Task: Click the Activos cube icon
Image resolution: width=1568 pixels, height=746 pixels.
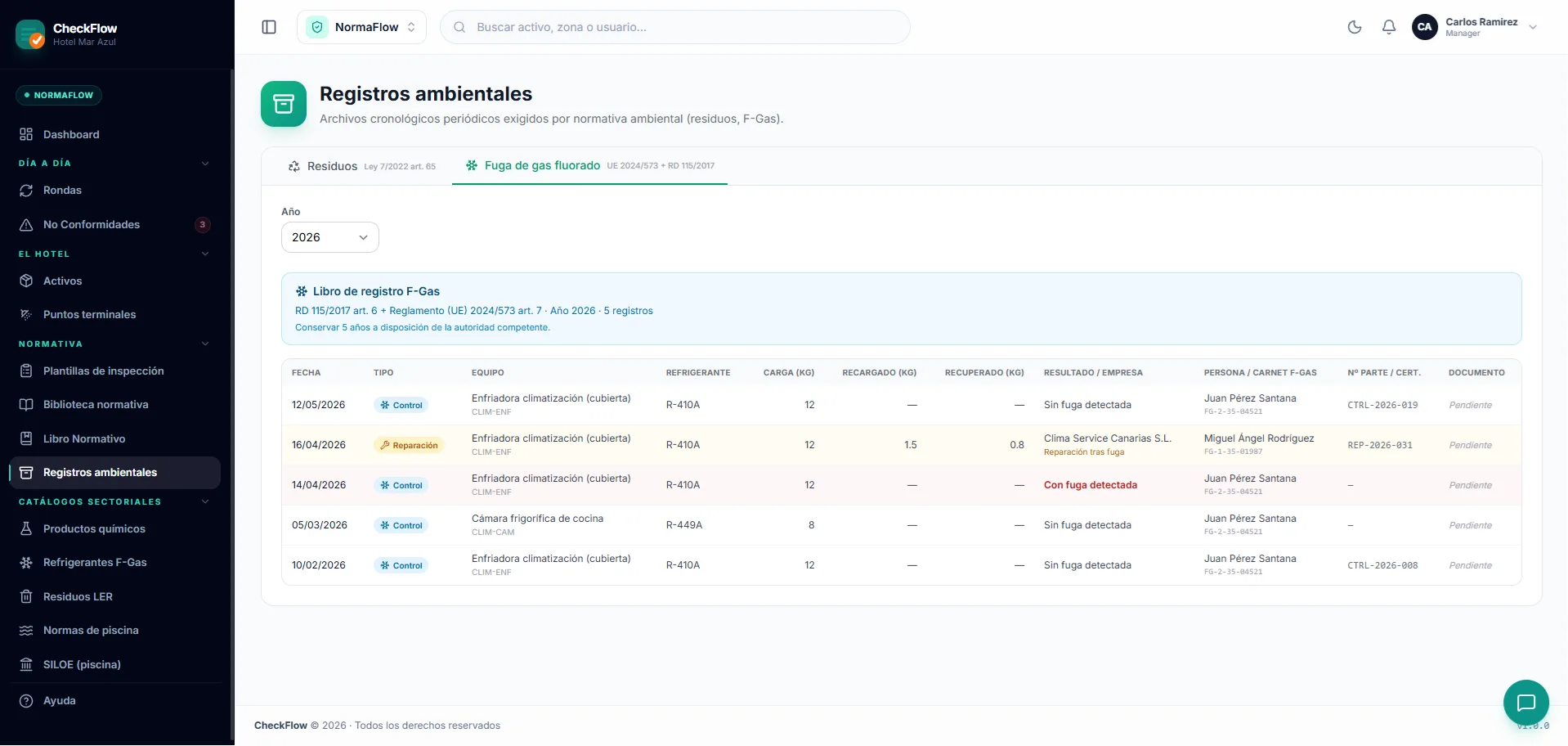Action: coord(26,281)
